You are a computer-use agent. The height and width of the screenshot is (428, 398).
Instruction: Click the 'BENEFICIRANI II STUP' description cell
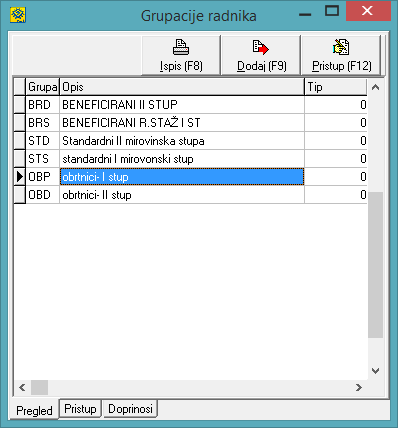coord(182,105)
